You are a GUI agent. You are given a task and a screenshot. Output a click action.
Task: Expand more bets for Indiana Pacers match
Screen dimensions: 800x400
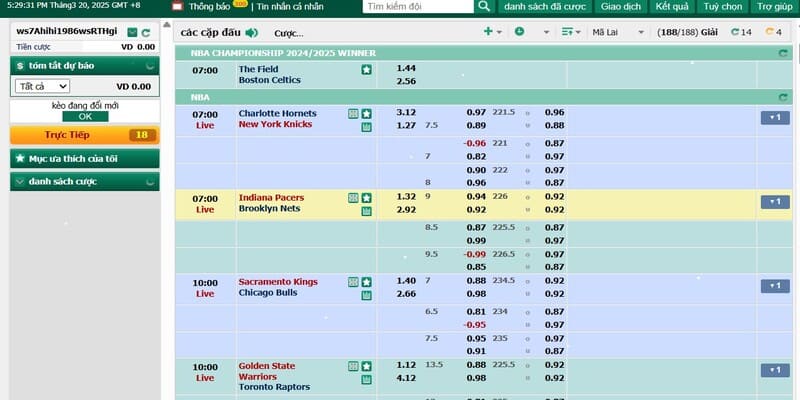(775, 202)
